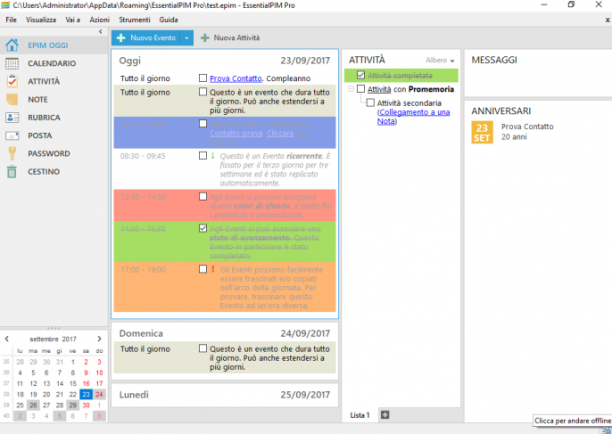
Task: Select day 10 in mini calendar
Action: [x=99, y=372]
